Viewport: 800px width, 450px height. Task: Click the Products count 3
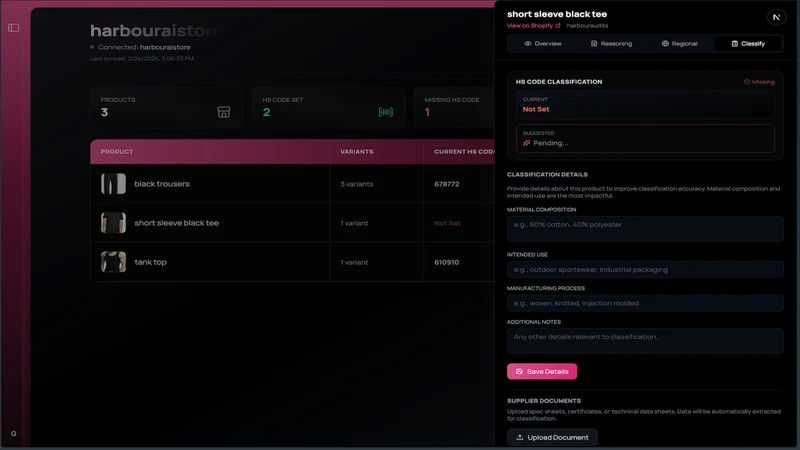click(105, 112)
